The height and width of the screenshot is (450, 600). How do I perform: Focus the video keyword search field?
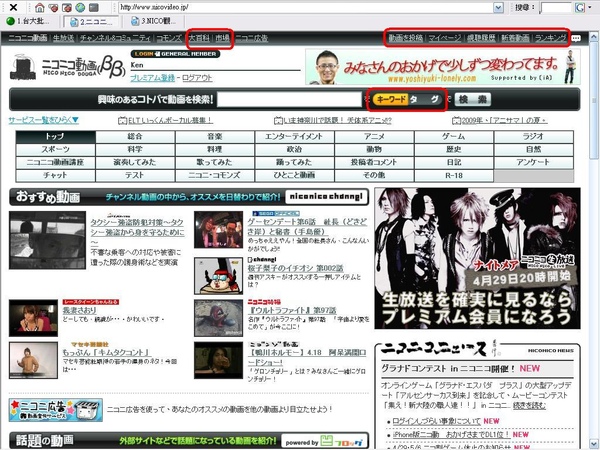pos(289,99)
